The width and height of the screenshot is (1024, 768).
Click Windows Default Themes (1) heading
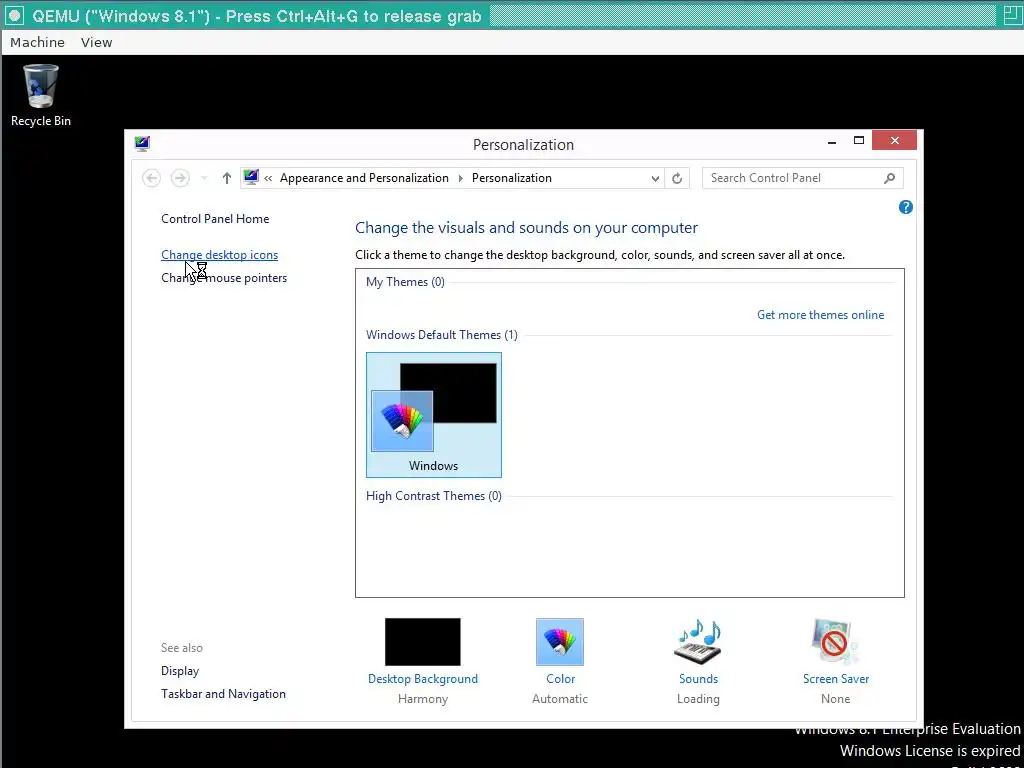(x=441, y=334)
